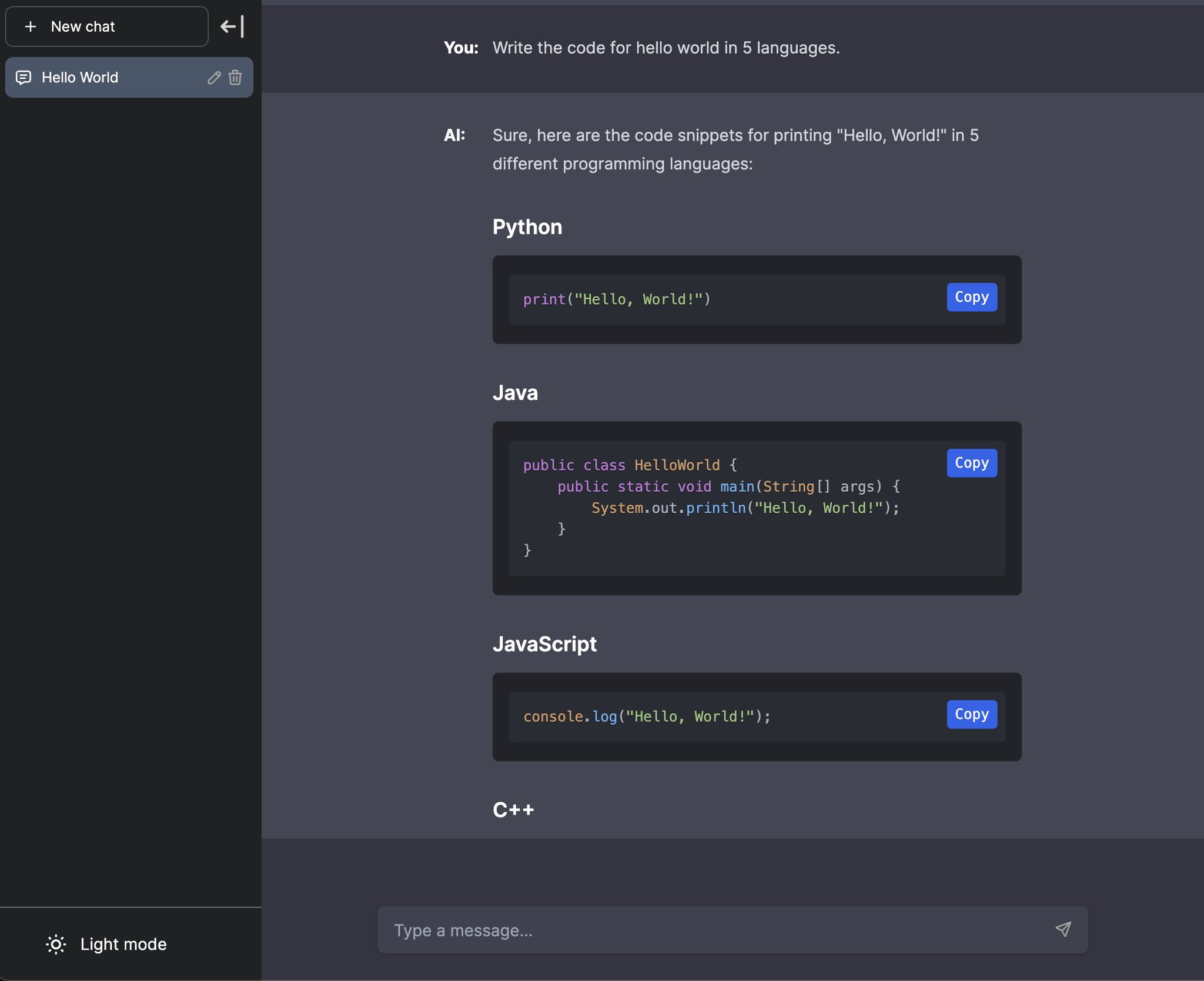Click the plus icon for new chat
The image size is (1204, 981).
pos(31,26)
